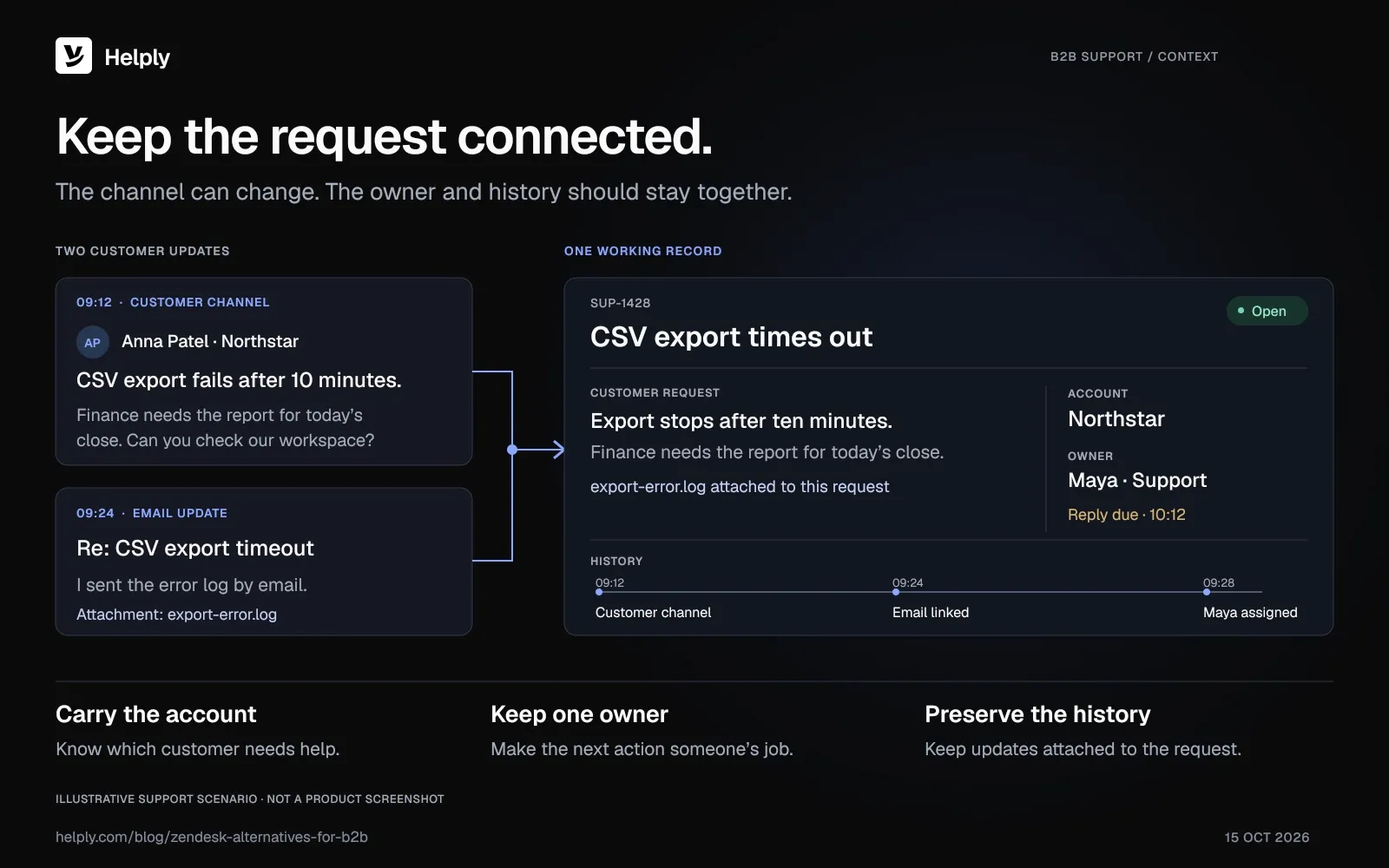Screen dimensions: 1389x868
Task: Click the 'Keep one owner' heading
Action: [x=579, y=714]
